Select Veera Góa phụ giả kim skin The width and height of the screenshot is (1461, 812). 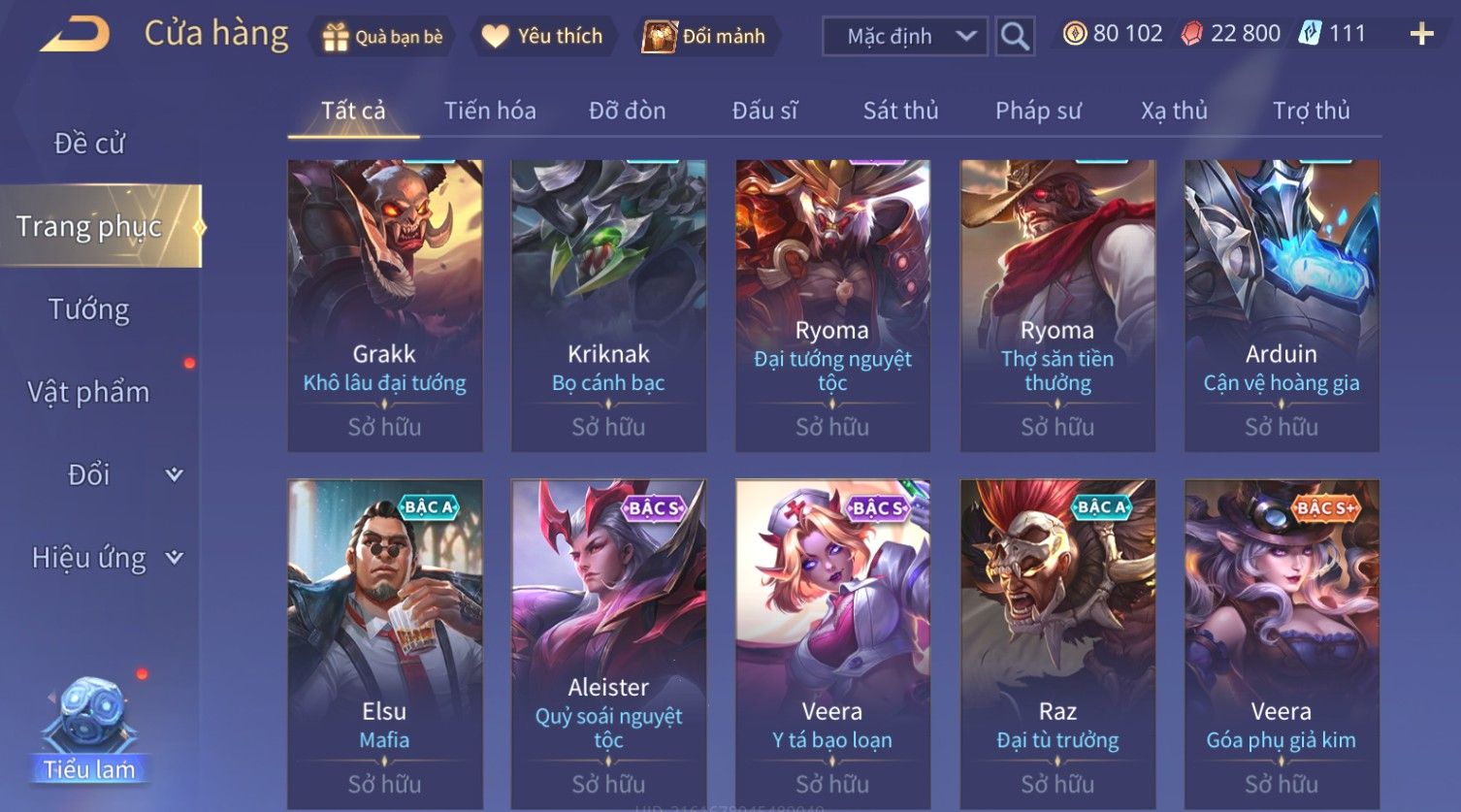[x=1282, y=644]
